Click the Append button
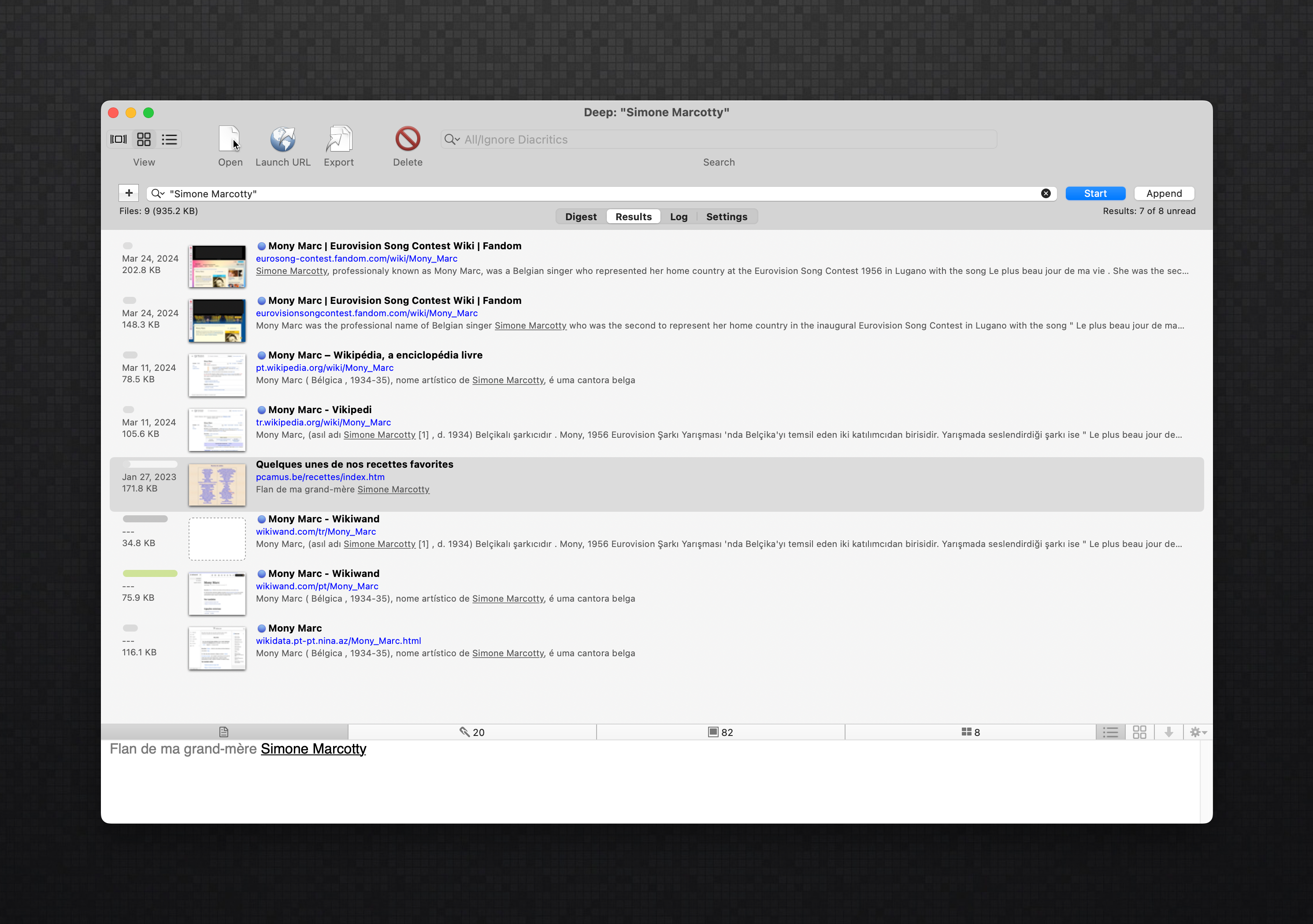Viewport: 1313px width, 924px height. (1164, 194)
